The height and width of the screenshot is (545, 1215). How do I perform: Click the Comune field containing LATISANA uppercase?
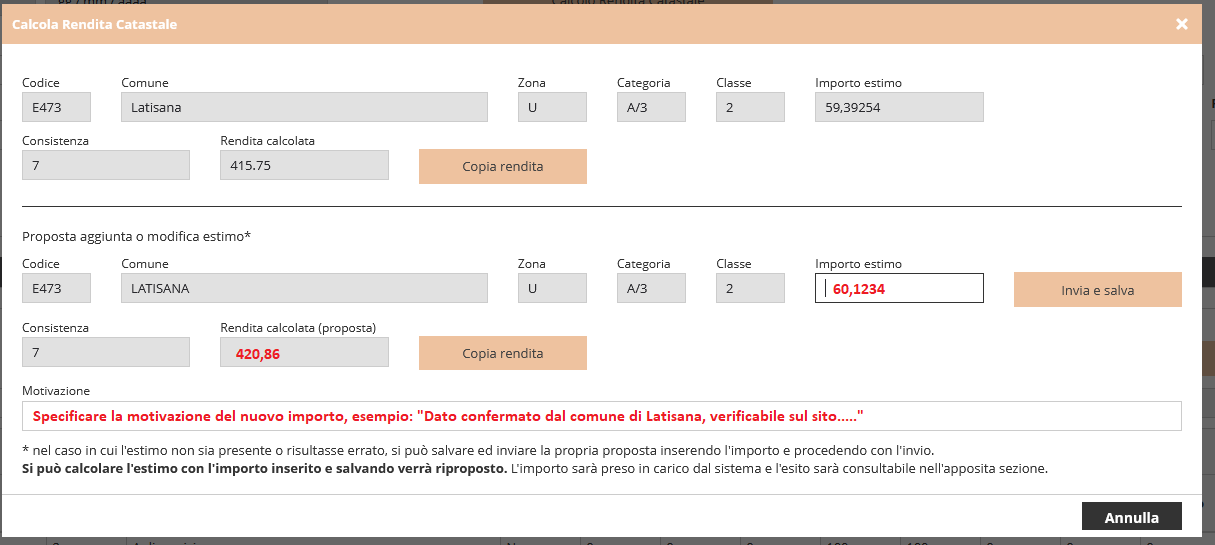click(x=305, y=289)
